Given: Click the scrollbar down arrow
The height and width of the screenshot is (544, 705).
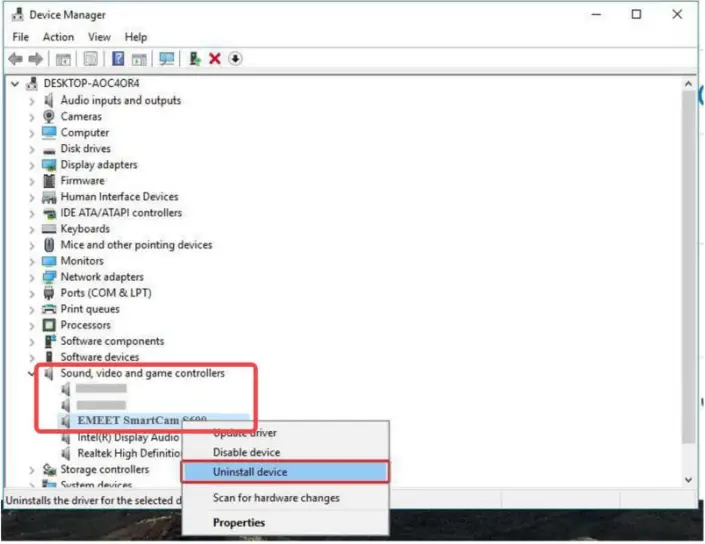Looking at the screenshot, I should tap(688, 480).
